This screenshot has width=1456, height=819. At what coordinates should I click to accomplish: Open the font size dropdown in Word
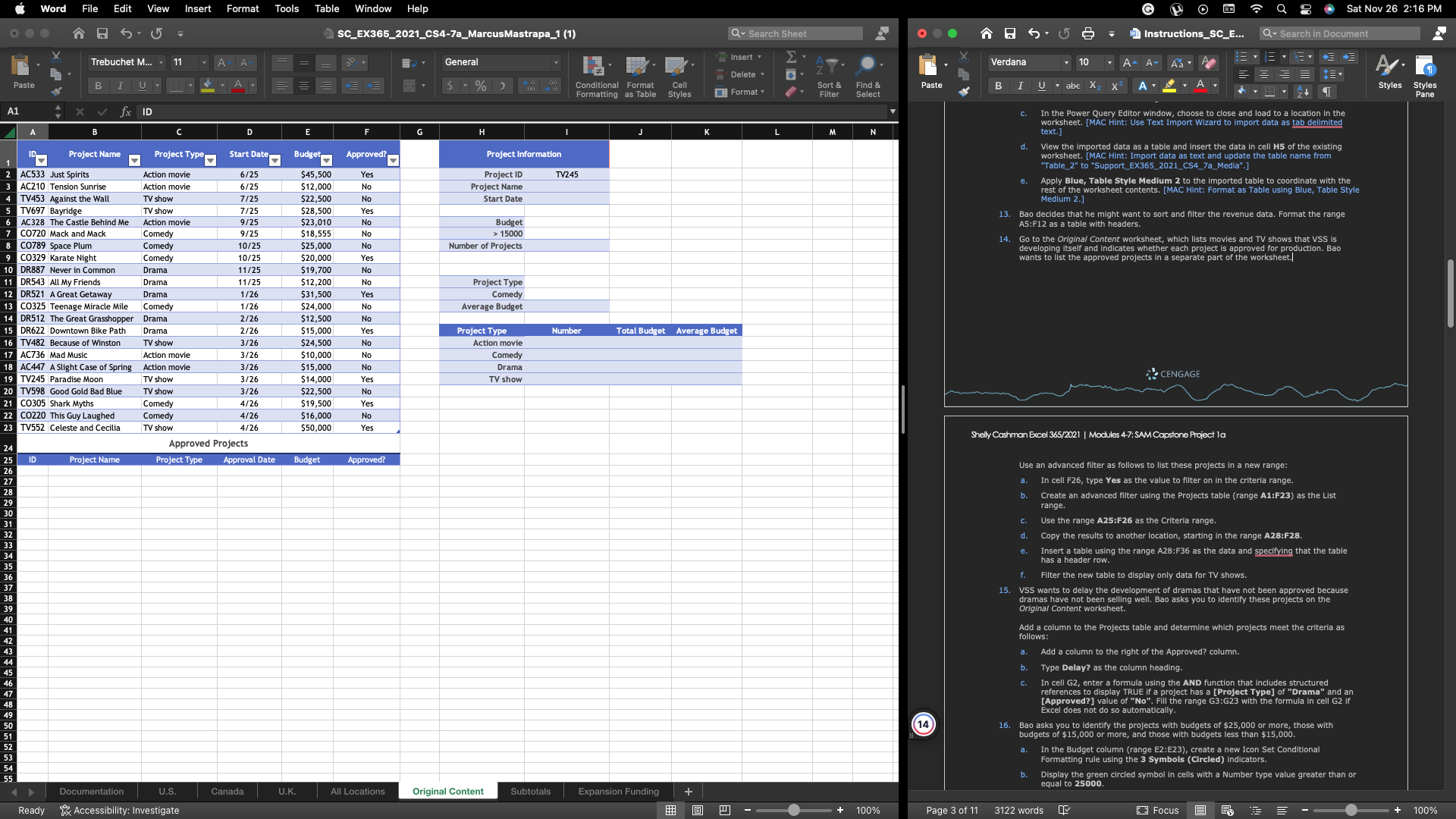[x=1094, y=62]
